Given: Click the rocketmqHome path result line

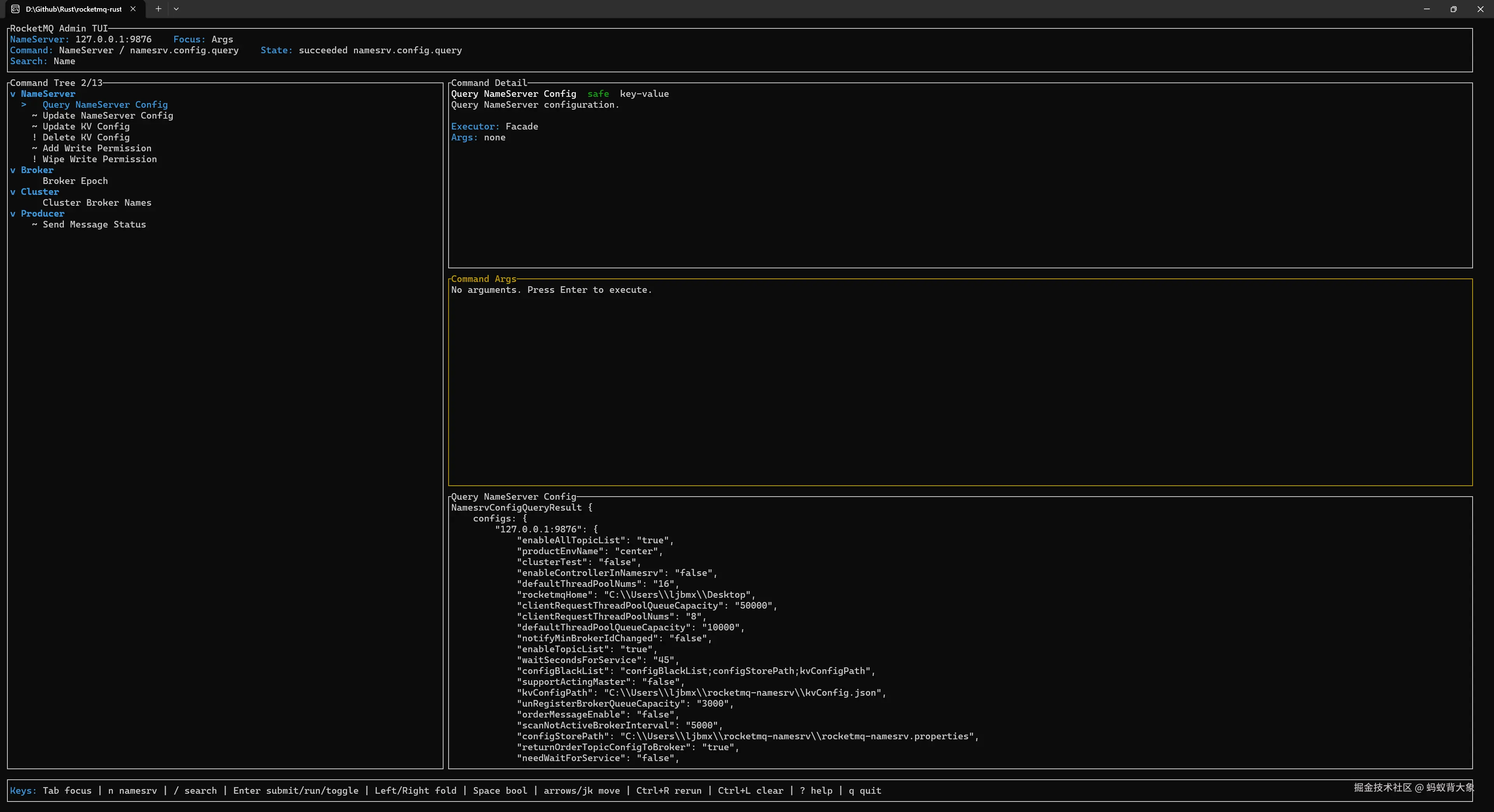Looking at the screenshot, I should tap(636, 595).
